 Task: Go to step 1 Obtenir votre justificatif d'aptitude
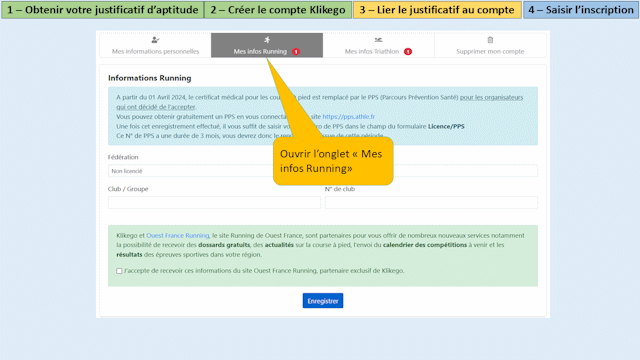pos(102,10)
